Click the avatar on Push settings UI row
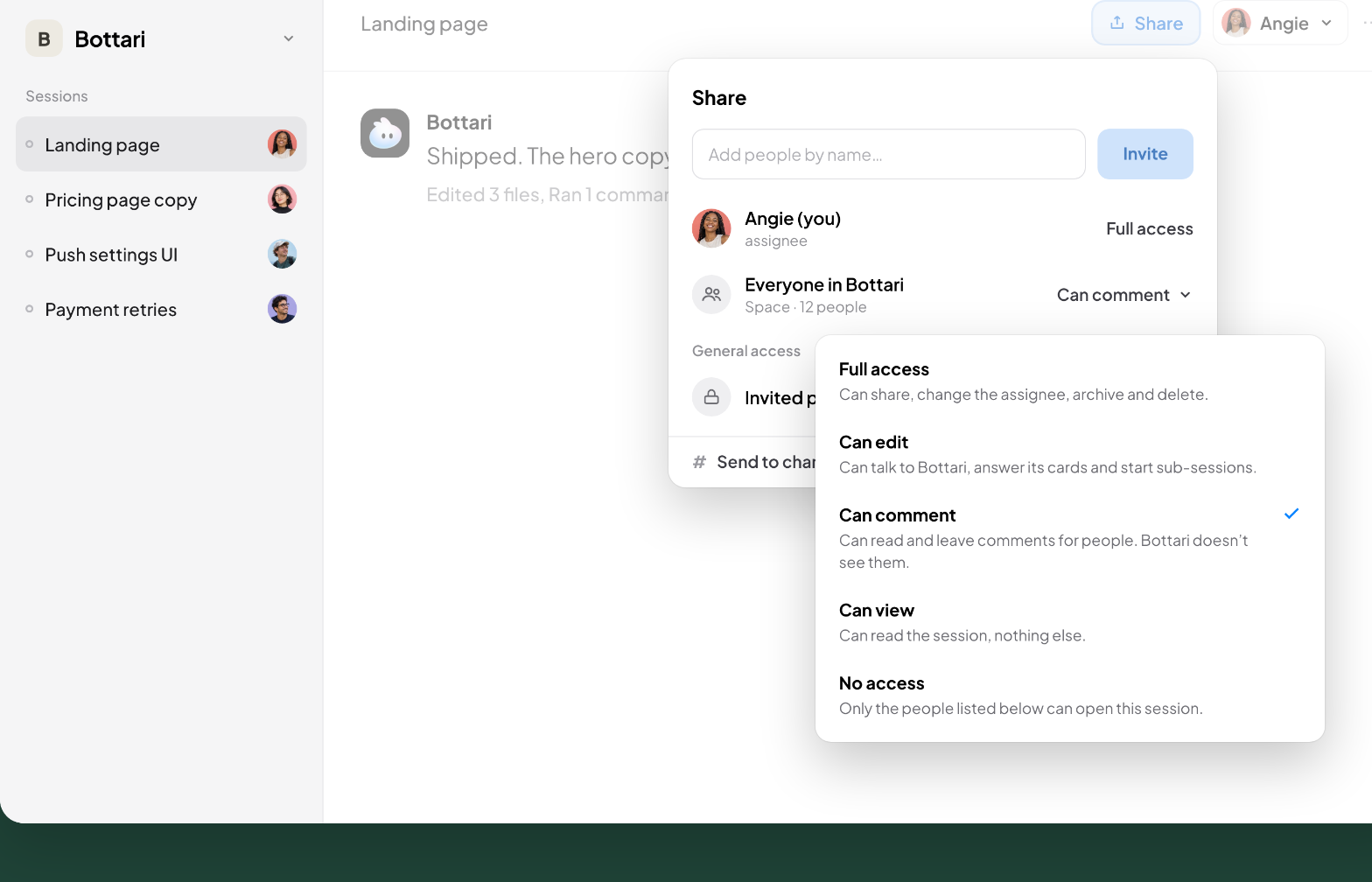Image resolution: width=1372 pixels, height=882 pixels. [282, 254]
